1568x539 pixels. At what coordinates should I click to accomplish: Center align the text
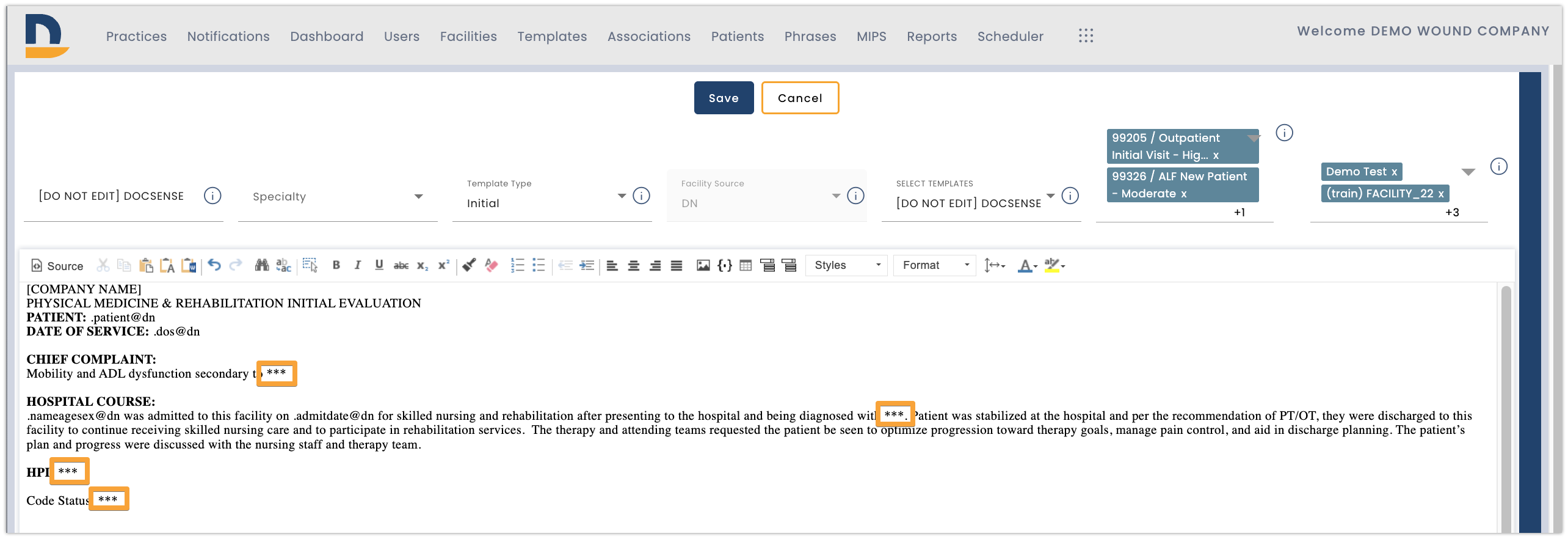click(634, 265)
